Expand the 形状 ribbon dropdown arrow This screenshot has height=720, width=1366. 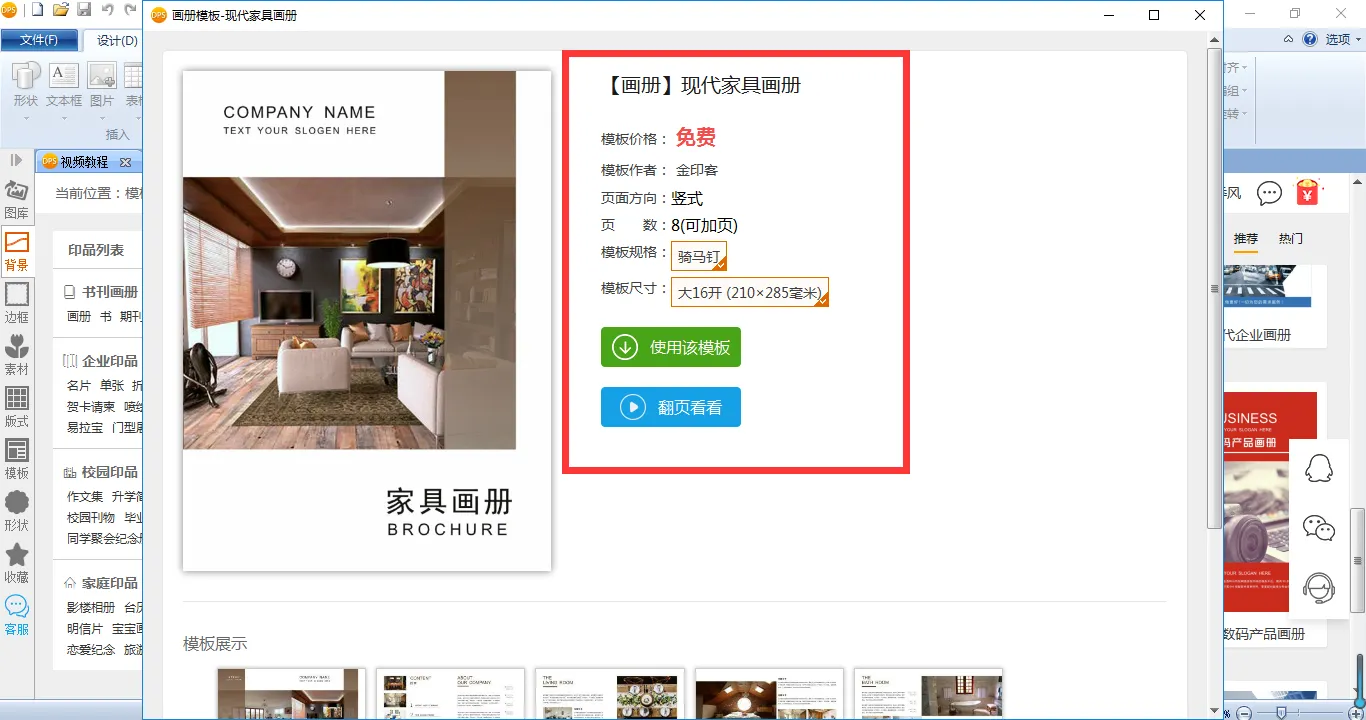[26, 117]
